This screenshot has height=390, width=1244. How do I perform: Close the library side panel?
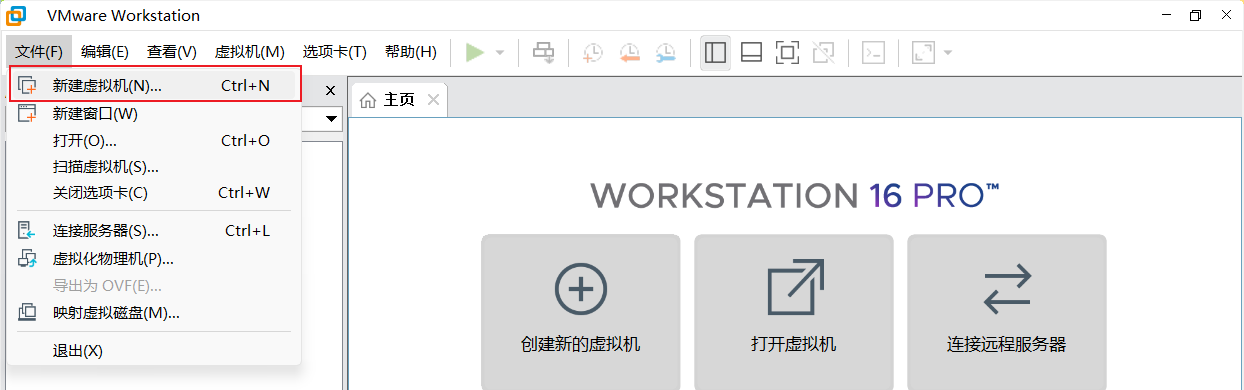(x=331, y=90)
